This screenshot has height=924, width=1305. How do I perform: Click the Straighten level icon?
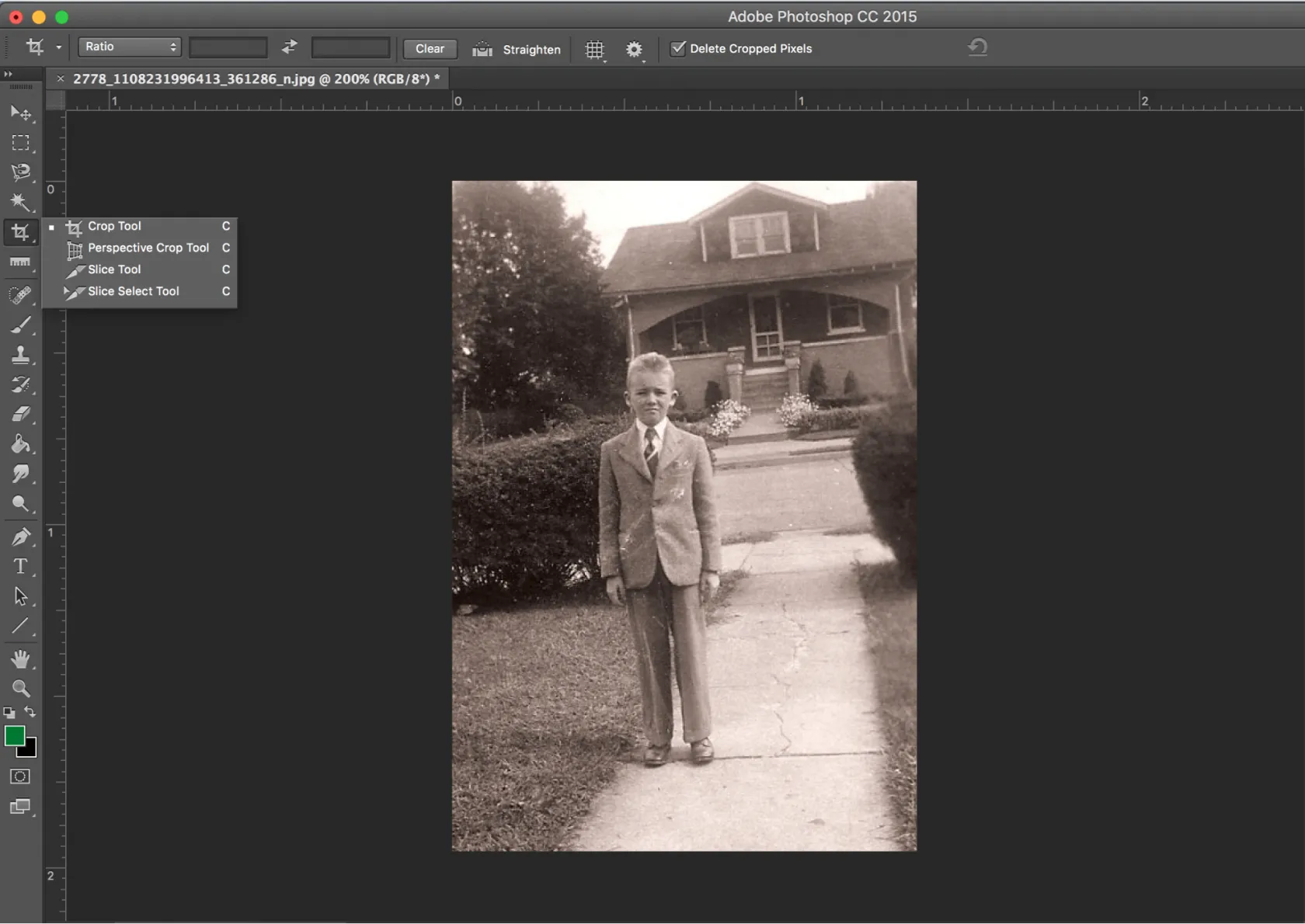point(482,49)
